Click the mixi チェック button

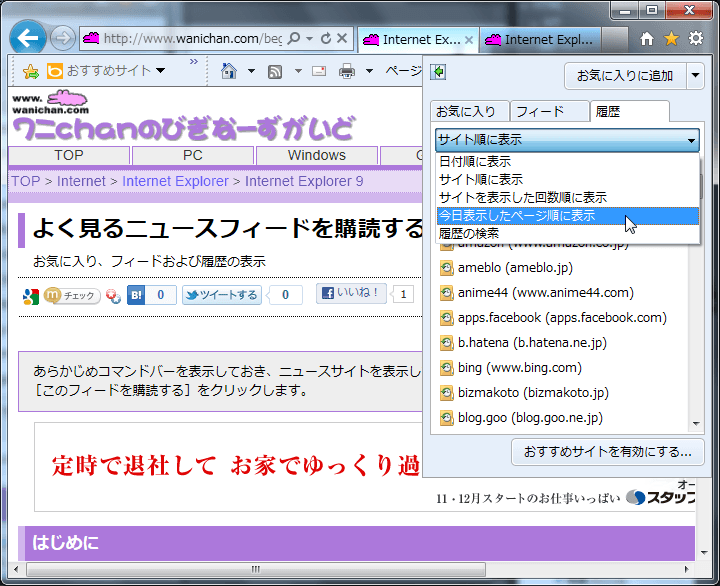[x=72, y=295]
